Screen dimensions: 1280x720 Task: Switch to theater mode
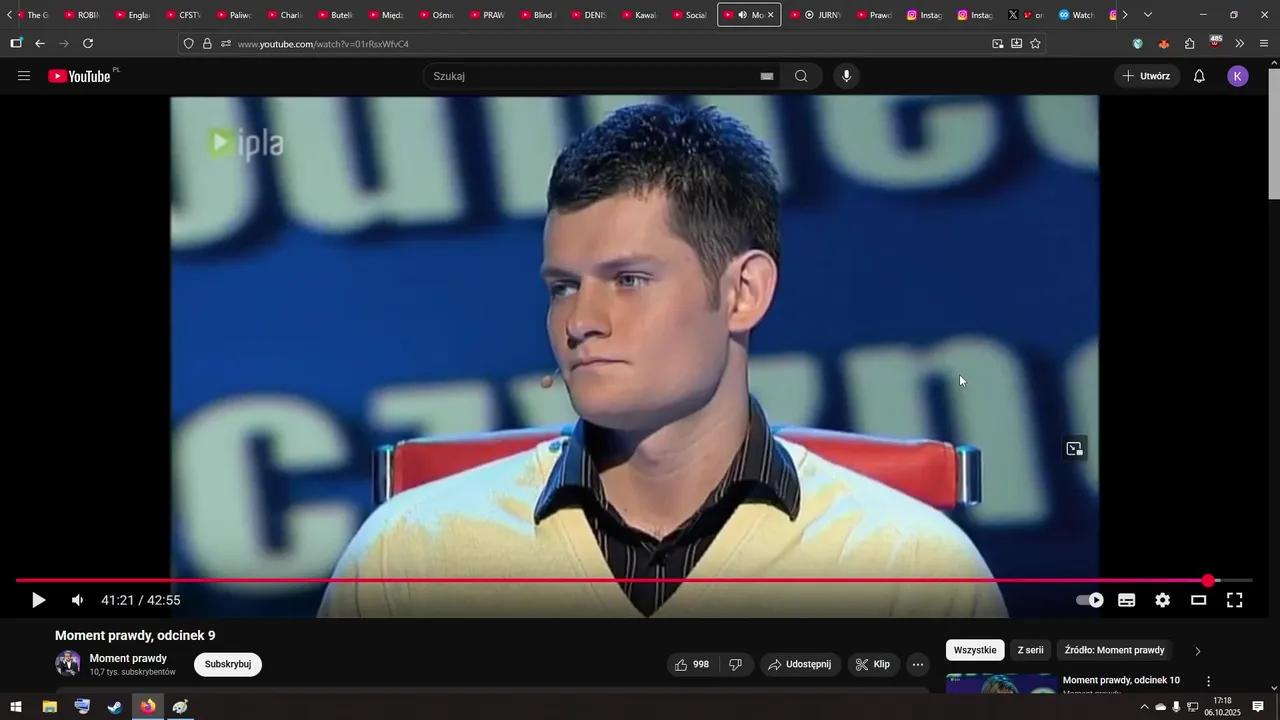[1199, 600]
